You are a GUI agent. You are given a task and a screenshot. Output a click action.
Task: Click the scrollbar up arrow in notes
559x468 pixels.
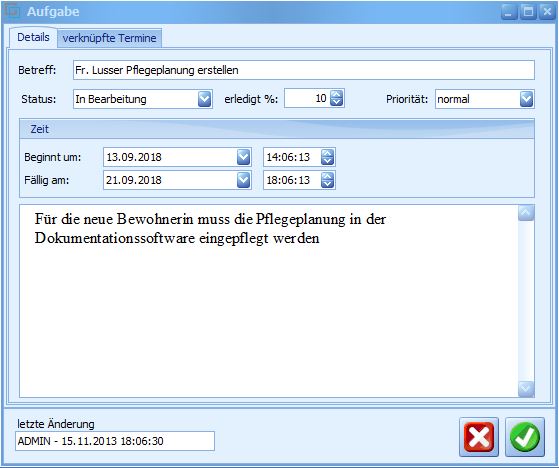[526, 213]
